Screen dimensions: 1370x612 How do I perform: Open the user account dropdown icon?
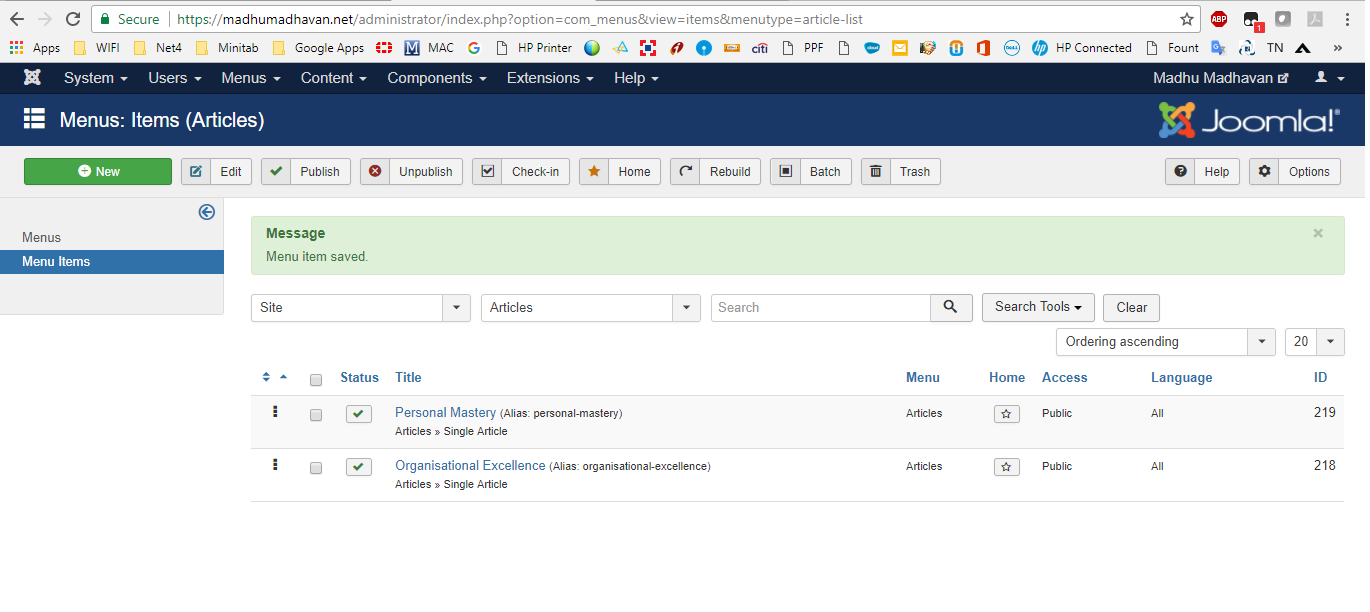tap(1327, 77)
